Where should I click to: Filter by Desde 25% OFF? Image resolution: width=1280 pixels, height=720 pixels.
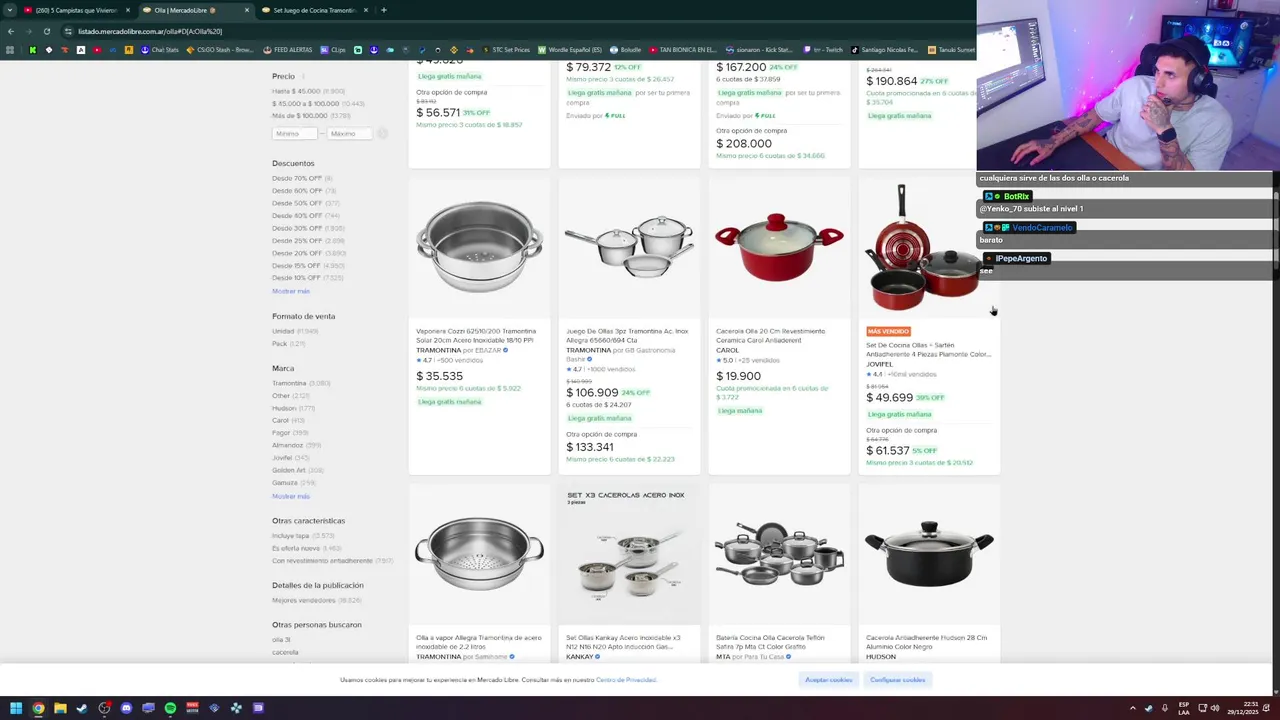tap(297, 240)
